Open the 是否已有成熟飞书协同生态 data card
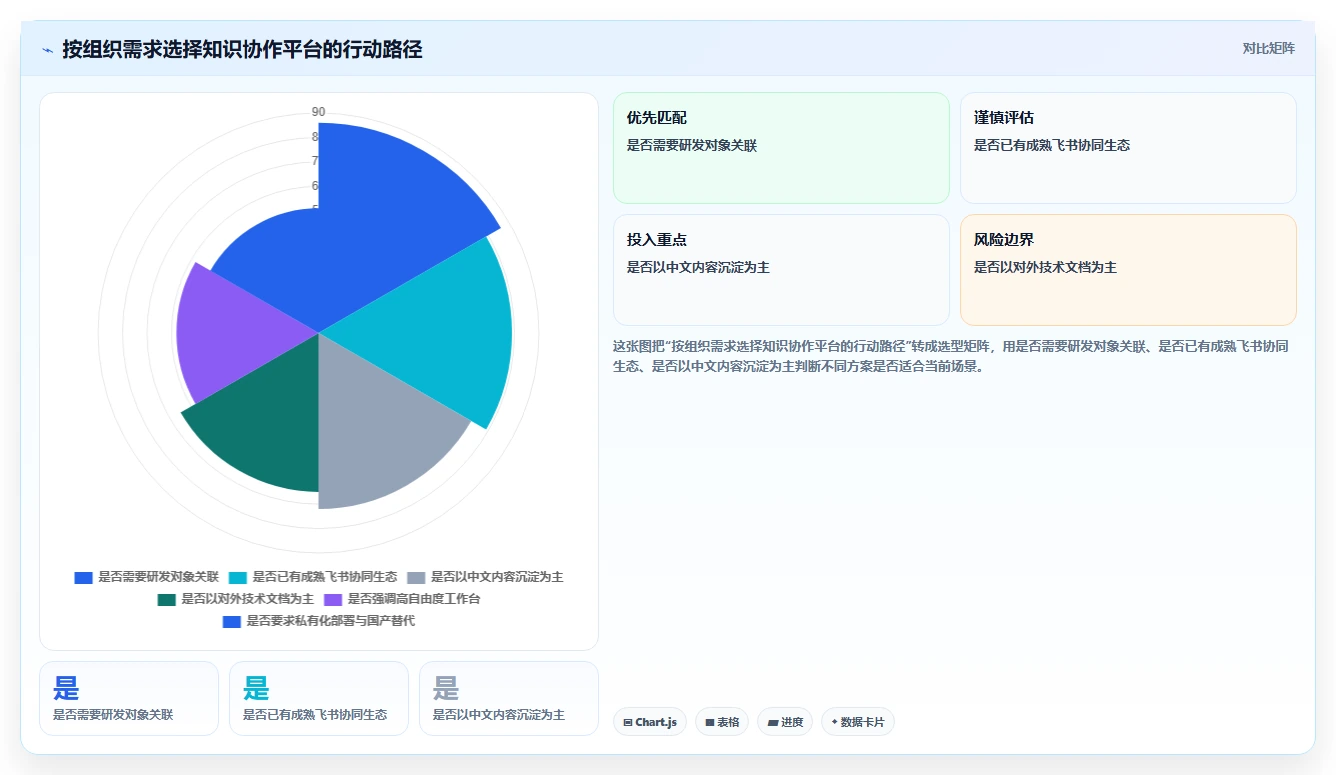This screenshot has height=775, width=1336. [319, 698]
